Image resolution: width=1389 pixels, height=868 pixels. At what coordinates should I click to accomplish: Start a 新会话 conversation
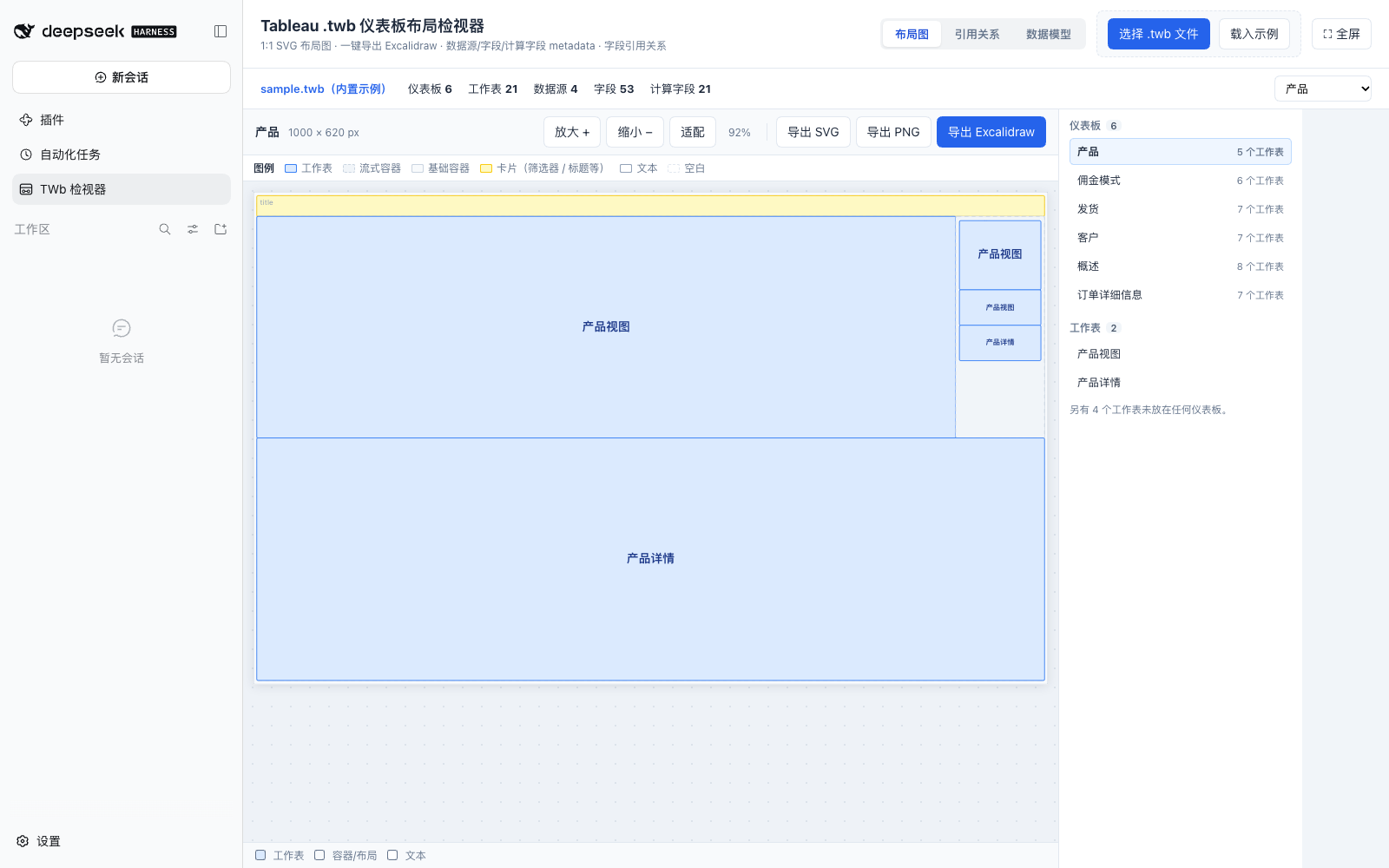tap(122, 77)
